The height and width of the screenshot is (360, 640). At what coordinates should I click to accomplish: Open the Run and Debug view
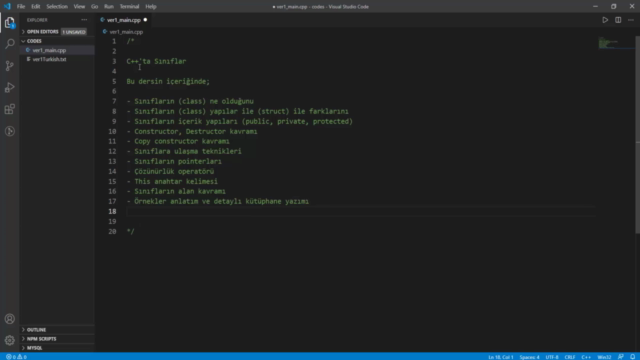pyautogui.click(x=10, y=87)
